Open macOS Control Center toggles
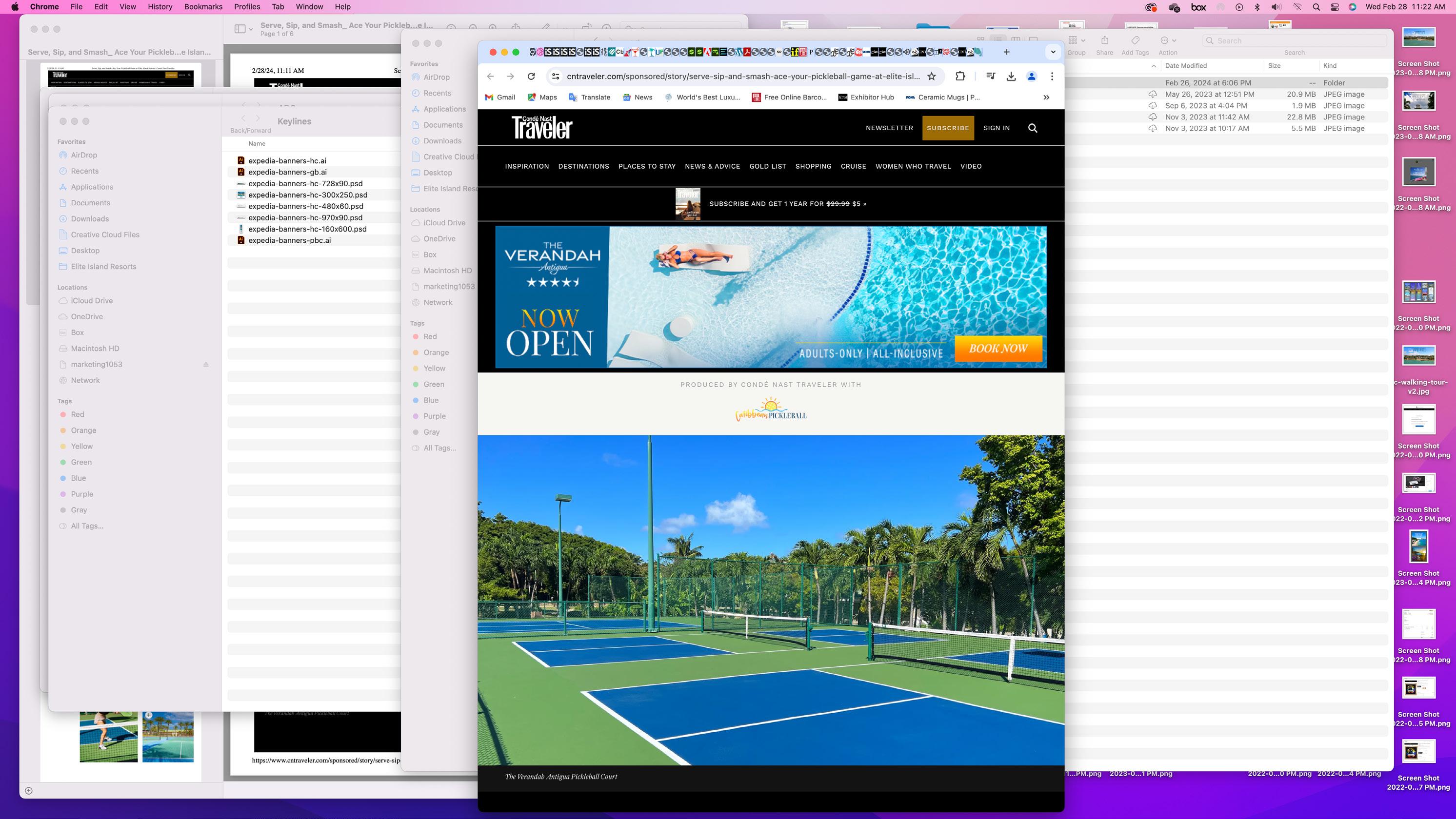 point(1335,7)
